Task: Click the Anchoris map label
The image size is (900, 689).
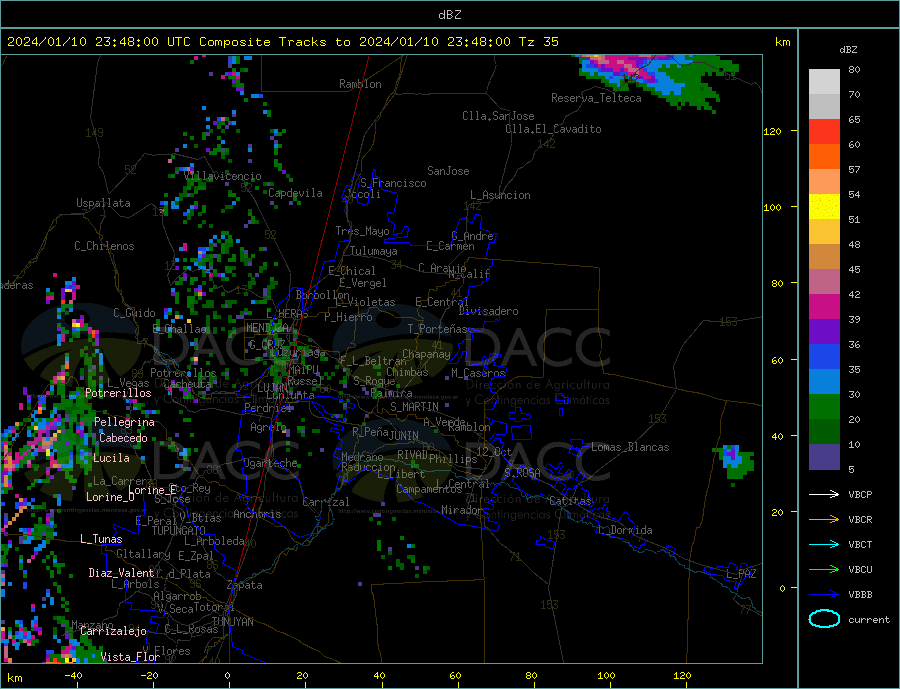Action: pos(257,514)
